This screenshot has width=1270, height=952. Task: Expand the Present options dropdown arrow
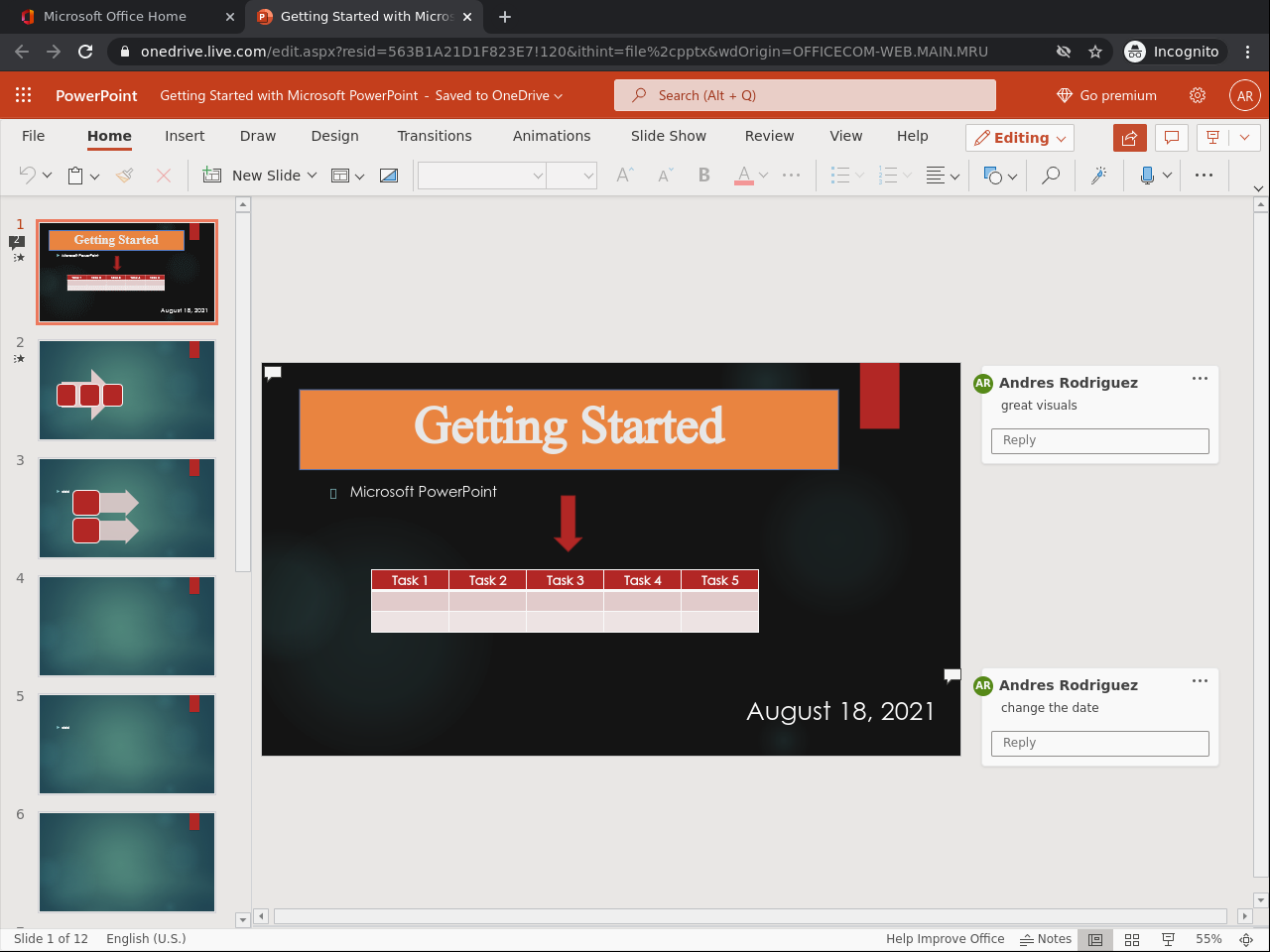point(1244,138)
